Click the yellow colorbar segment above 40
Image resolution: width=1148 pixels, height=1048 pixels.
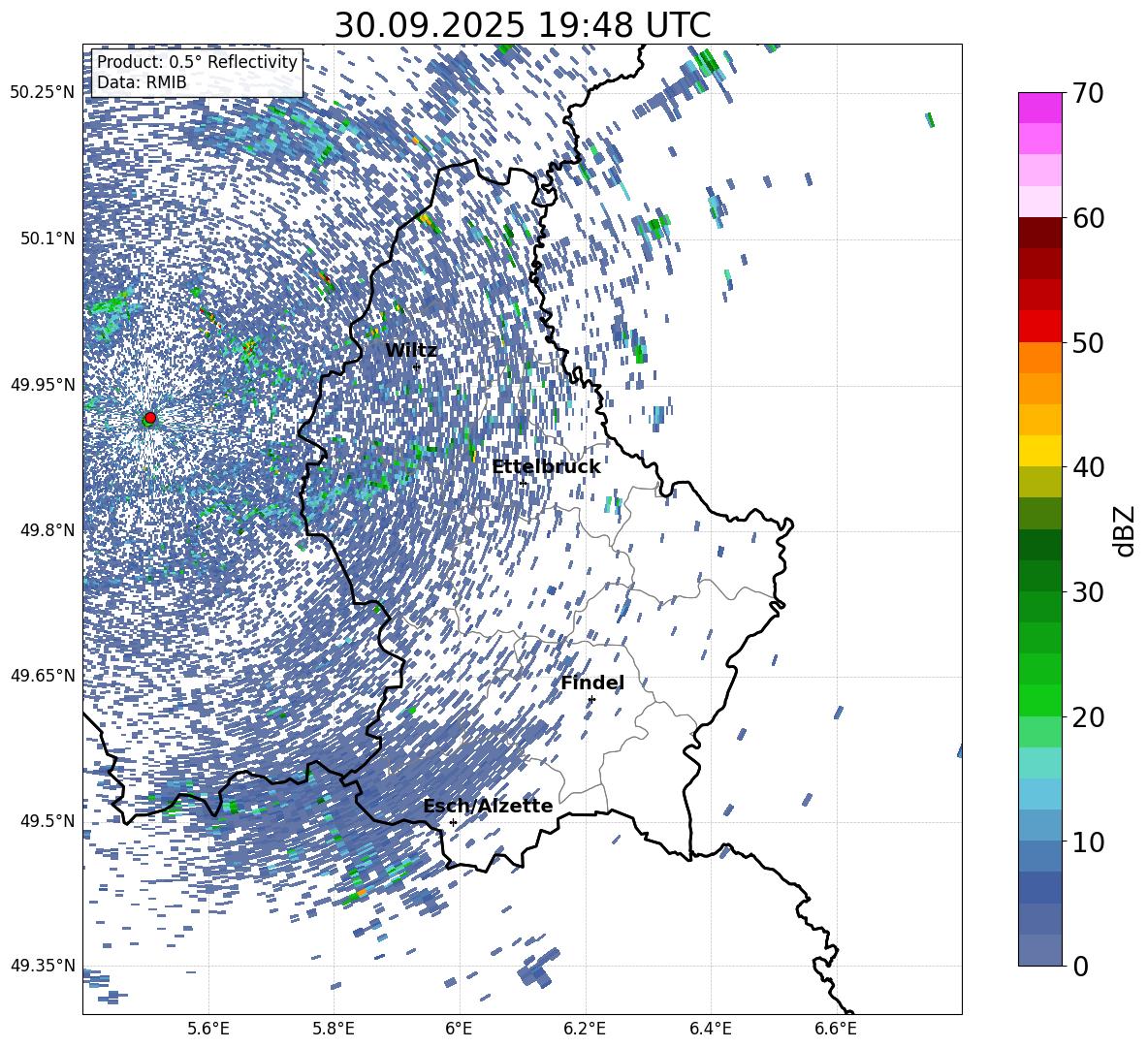click(x=1039, y=451)
